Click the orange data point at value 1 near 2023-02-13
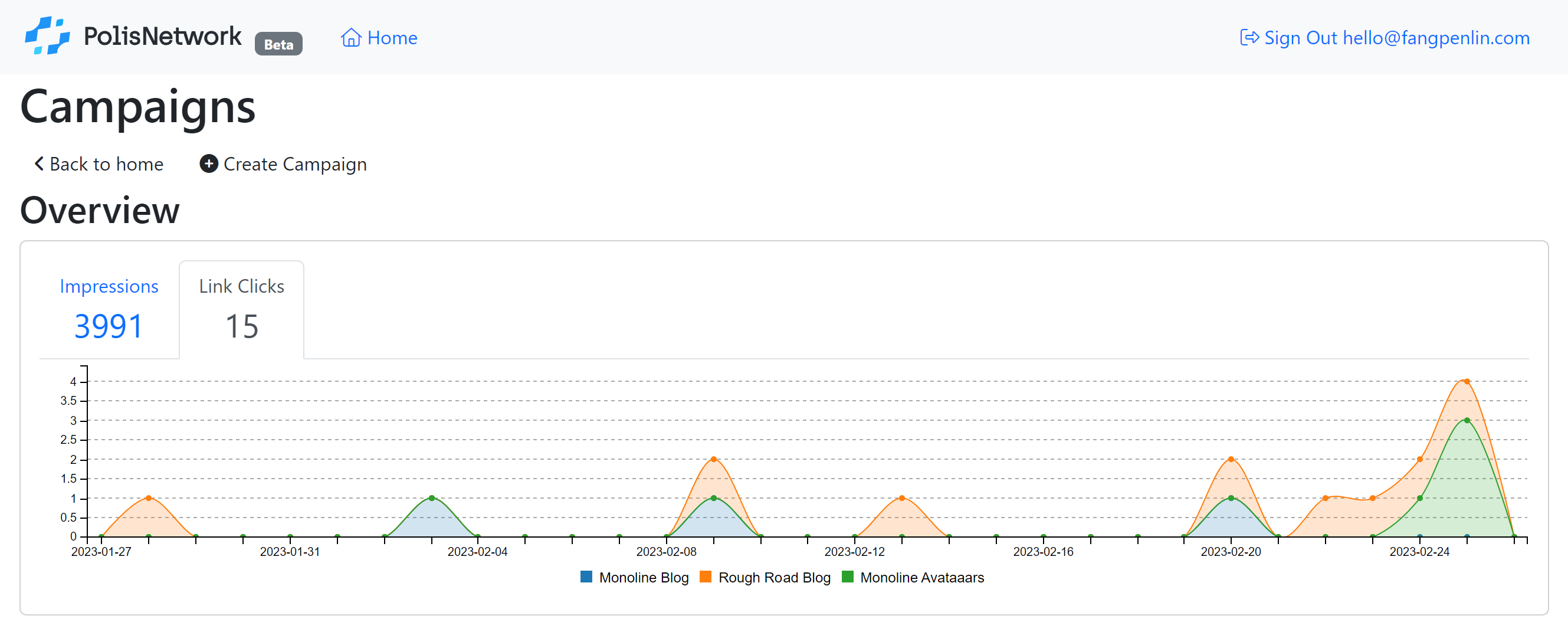This screenshot has width=1568, height=622. click(901, 498)
